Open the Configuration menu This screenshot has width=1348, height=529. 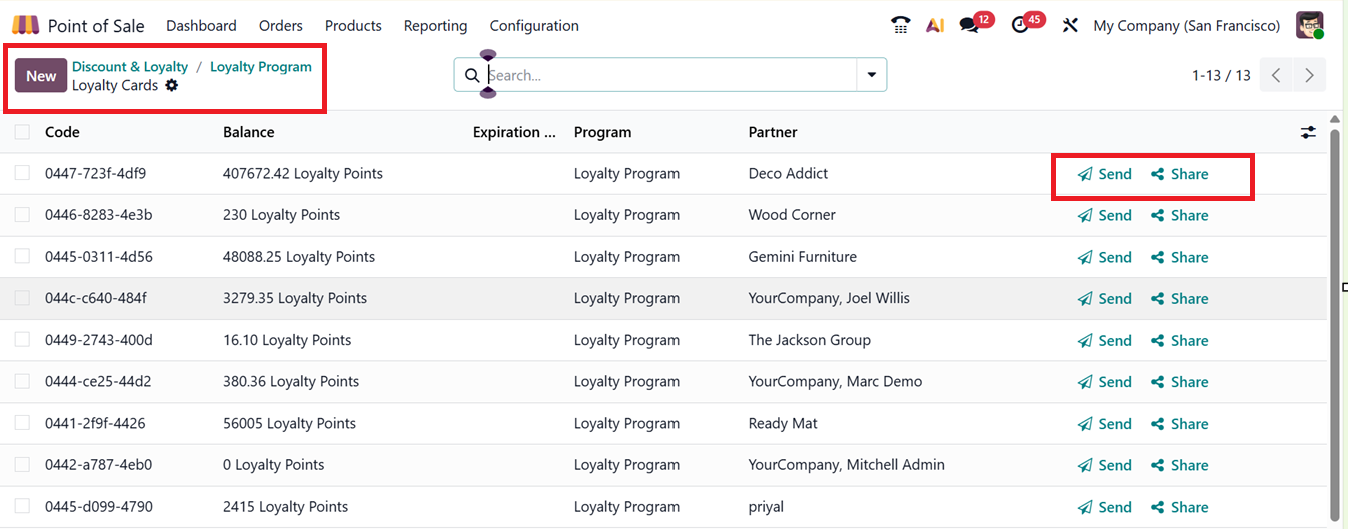(534, 26)
